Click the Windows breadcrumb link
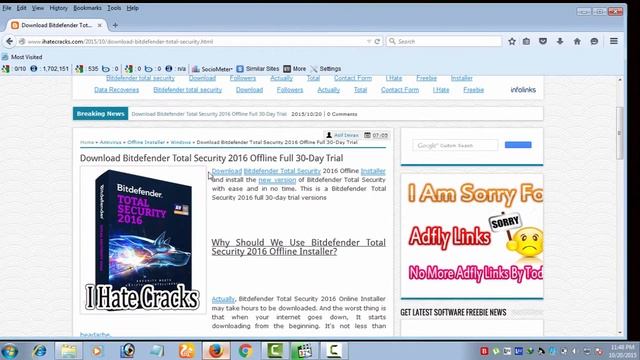Viewport: 640px width, 360px height. click(181, 142)
